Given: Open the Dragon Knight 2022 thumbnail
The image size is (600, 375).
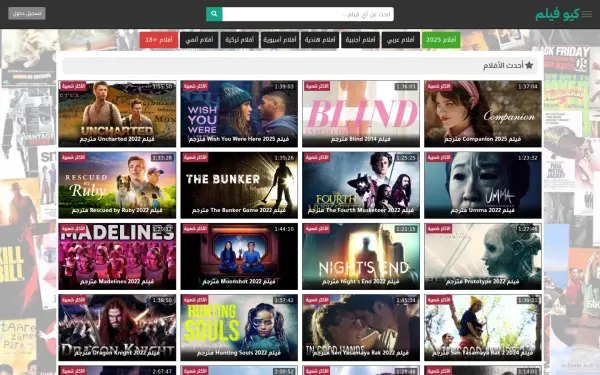Looking at the screenshot, I should pyautogui.click(x=117, y=328).
